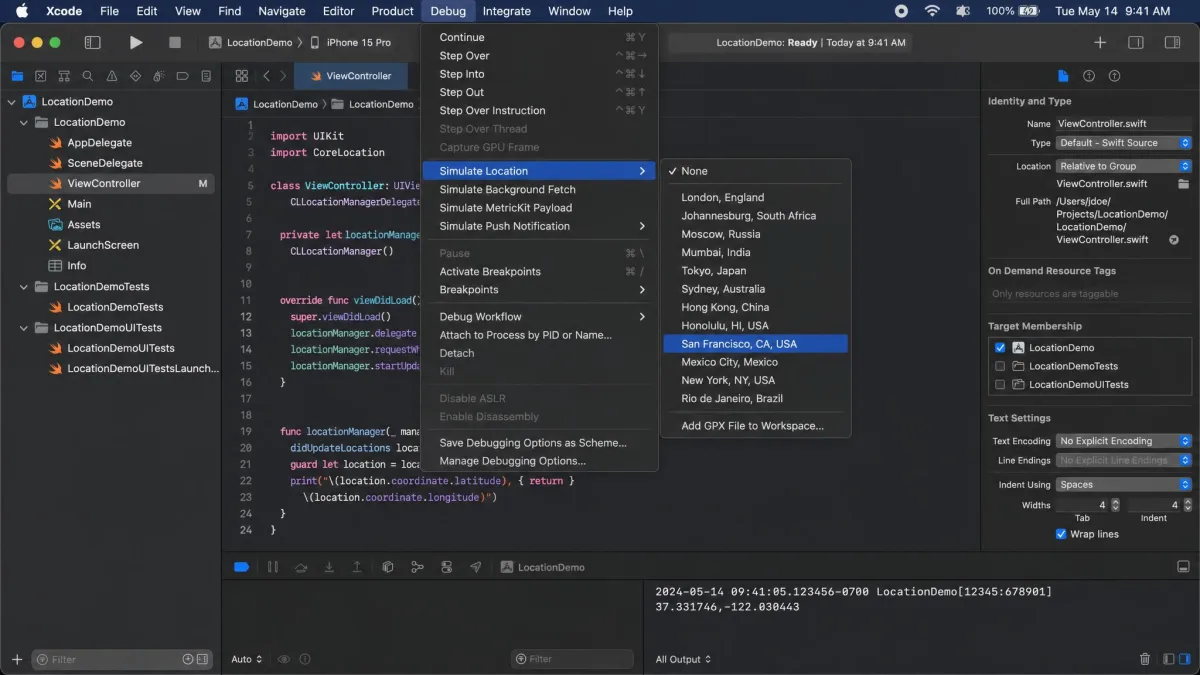This screenshot has width=1200, height=675.
Task: Click the simulate location arrow in debug bar
Action: [x=475, y=567]
